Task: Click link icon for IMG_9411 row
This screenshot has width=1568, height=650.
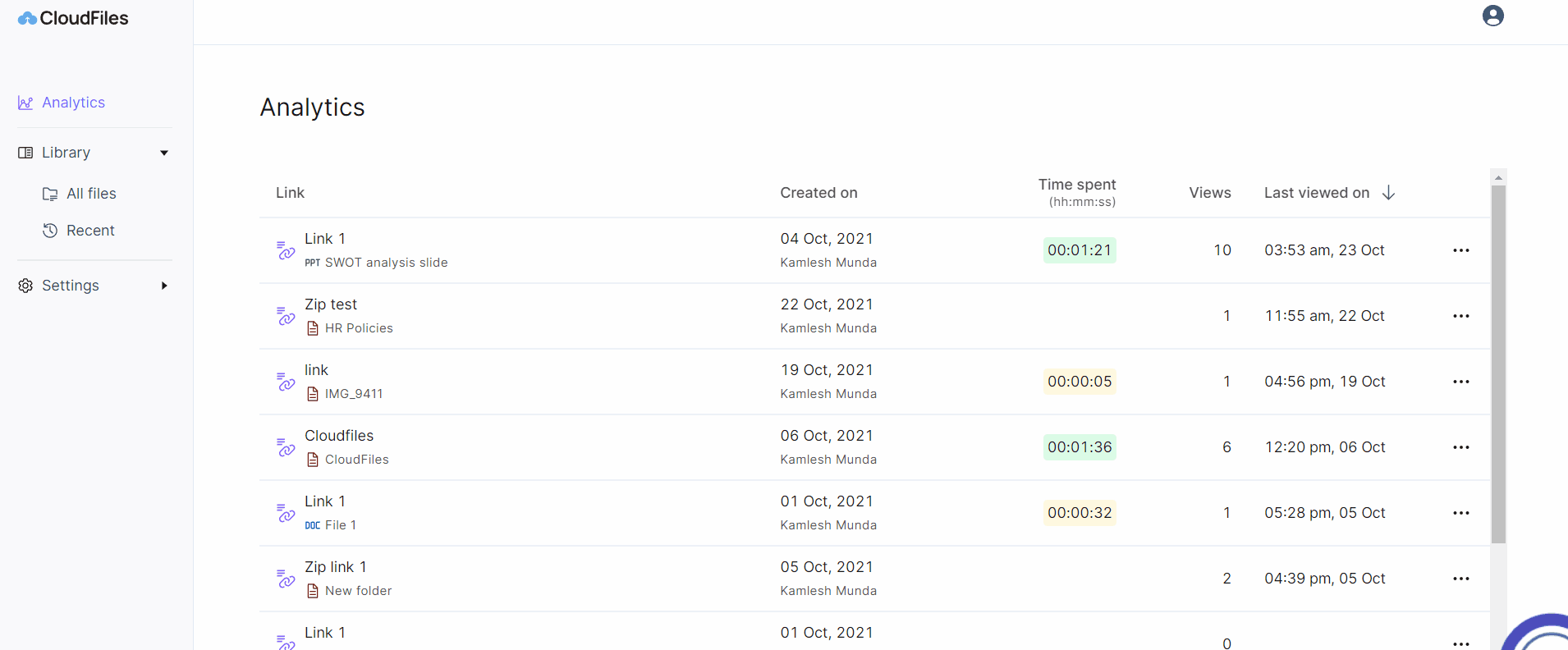Action: (286, 382)
